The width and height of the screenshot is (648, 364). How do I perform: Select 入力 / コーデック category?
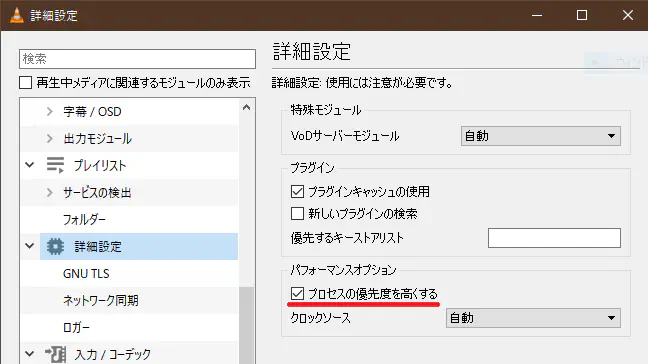(112, 354)
